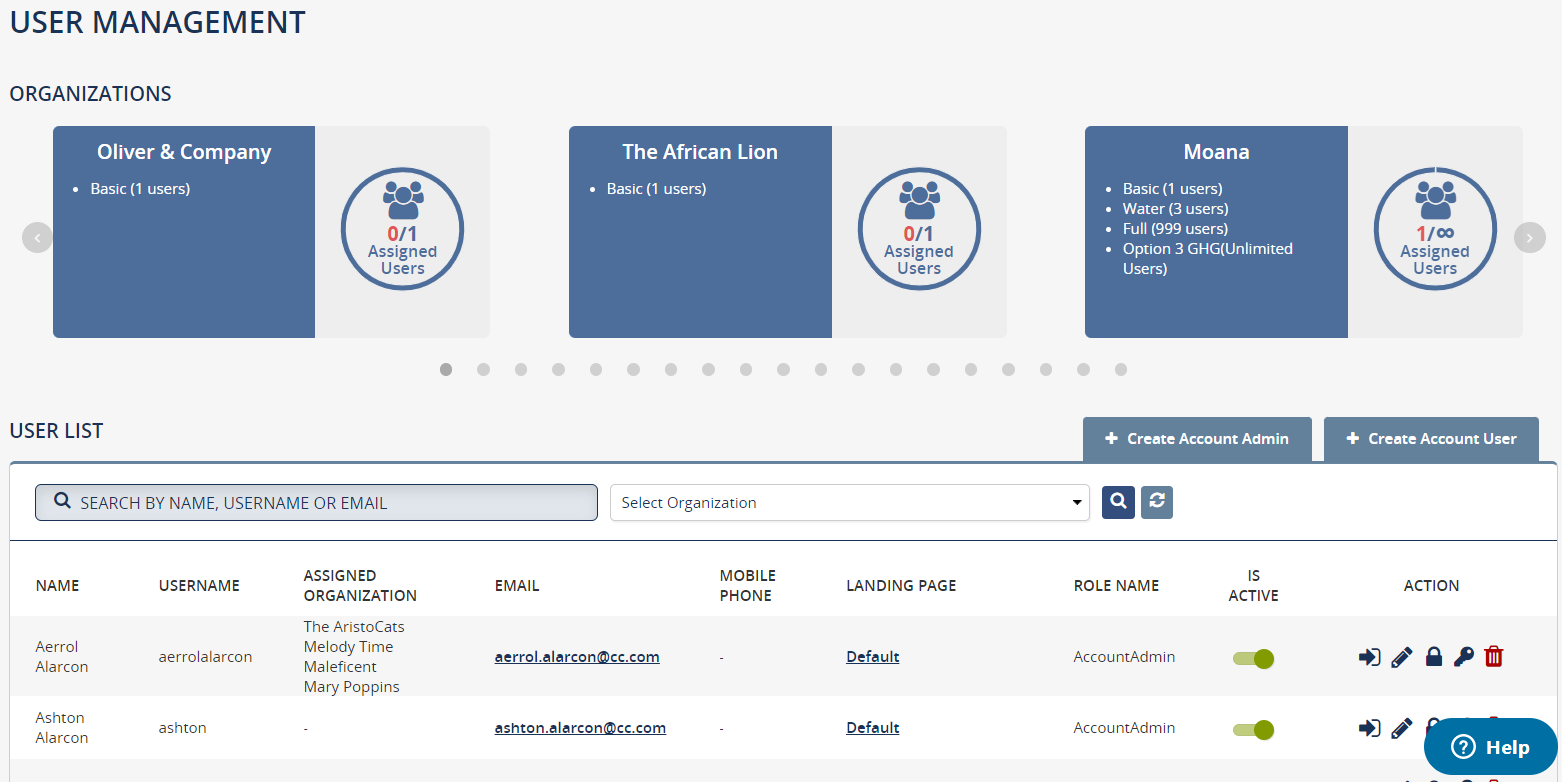
Task: Show previous organizations with left carousel arrow
Action: [x=37, y=237]
